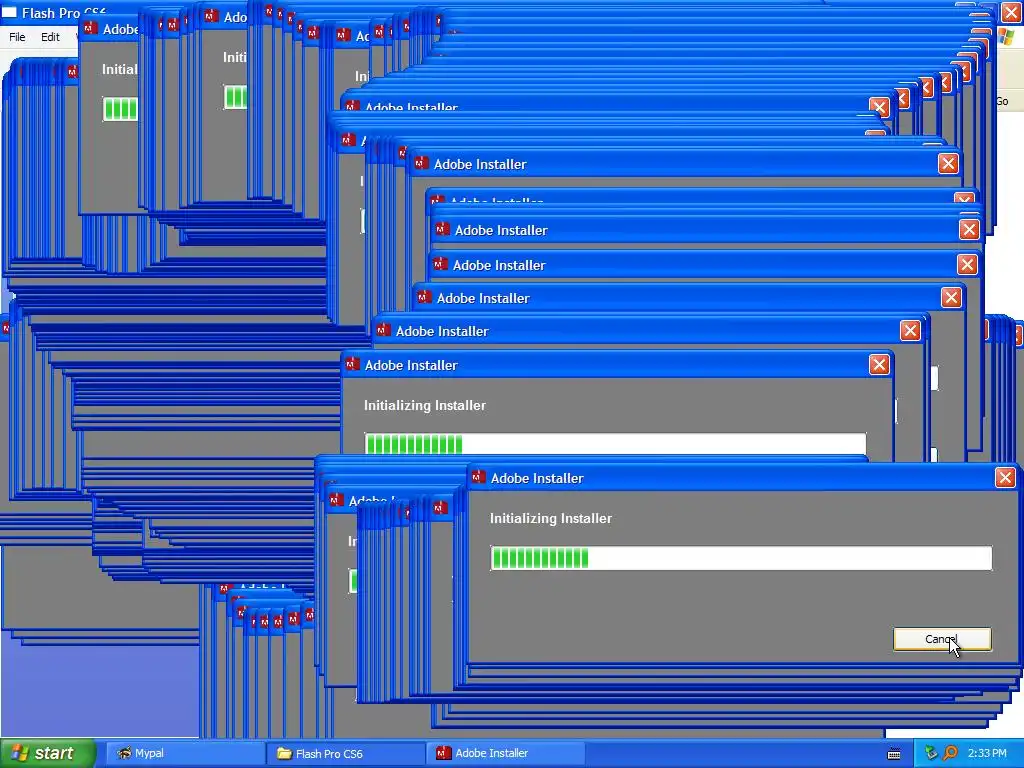
Task: Click the on-screen keyboard icon in taskbar
Action: tap(894, 754)
